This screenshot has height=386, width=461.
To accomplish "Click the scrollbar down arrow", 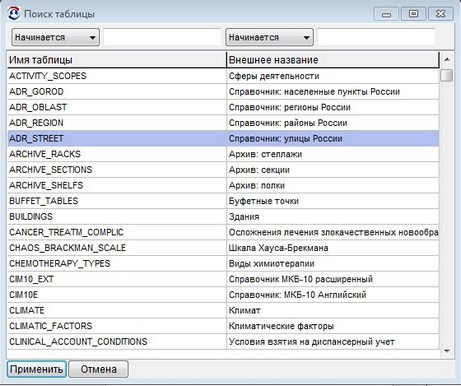I will (x=447, y=351).
